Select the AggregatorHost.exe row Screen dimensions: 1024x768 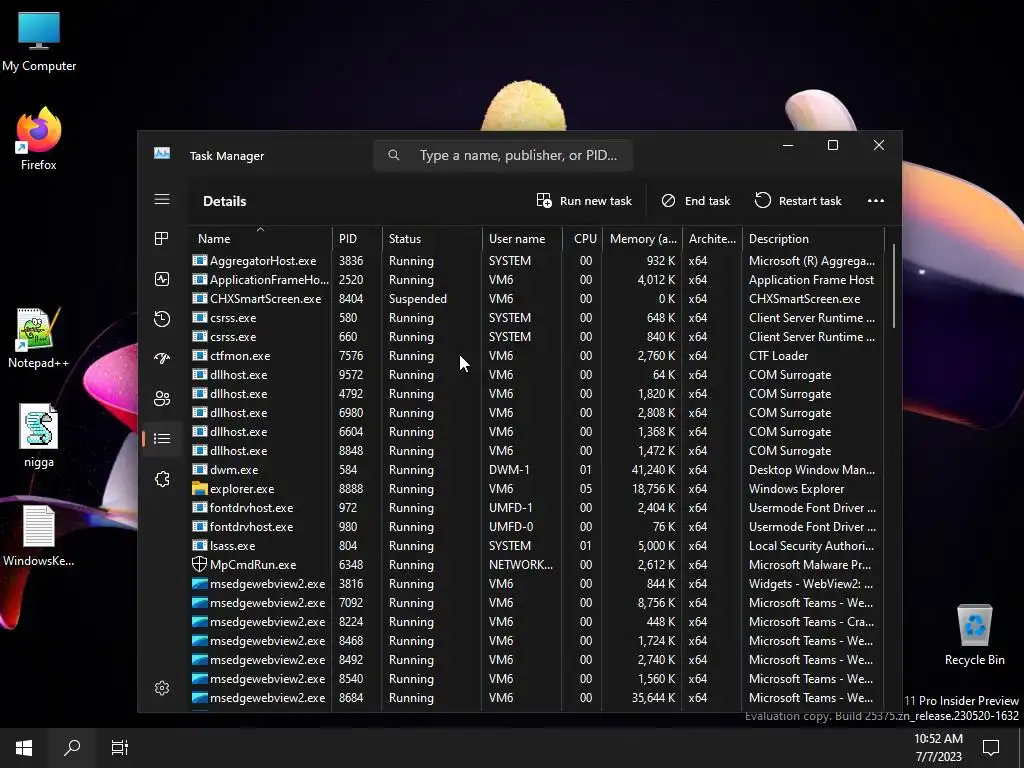tap(537, 261)
